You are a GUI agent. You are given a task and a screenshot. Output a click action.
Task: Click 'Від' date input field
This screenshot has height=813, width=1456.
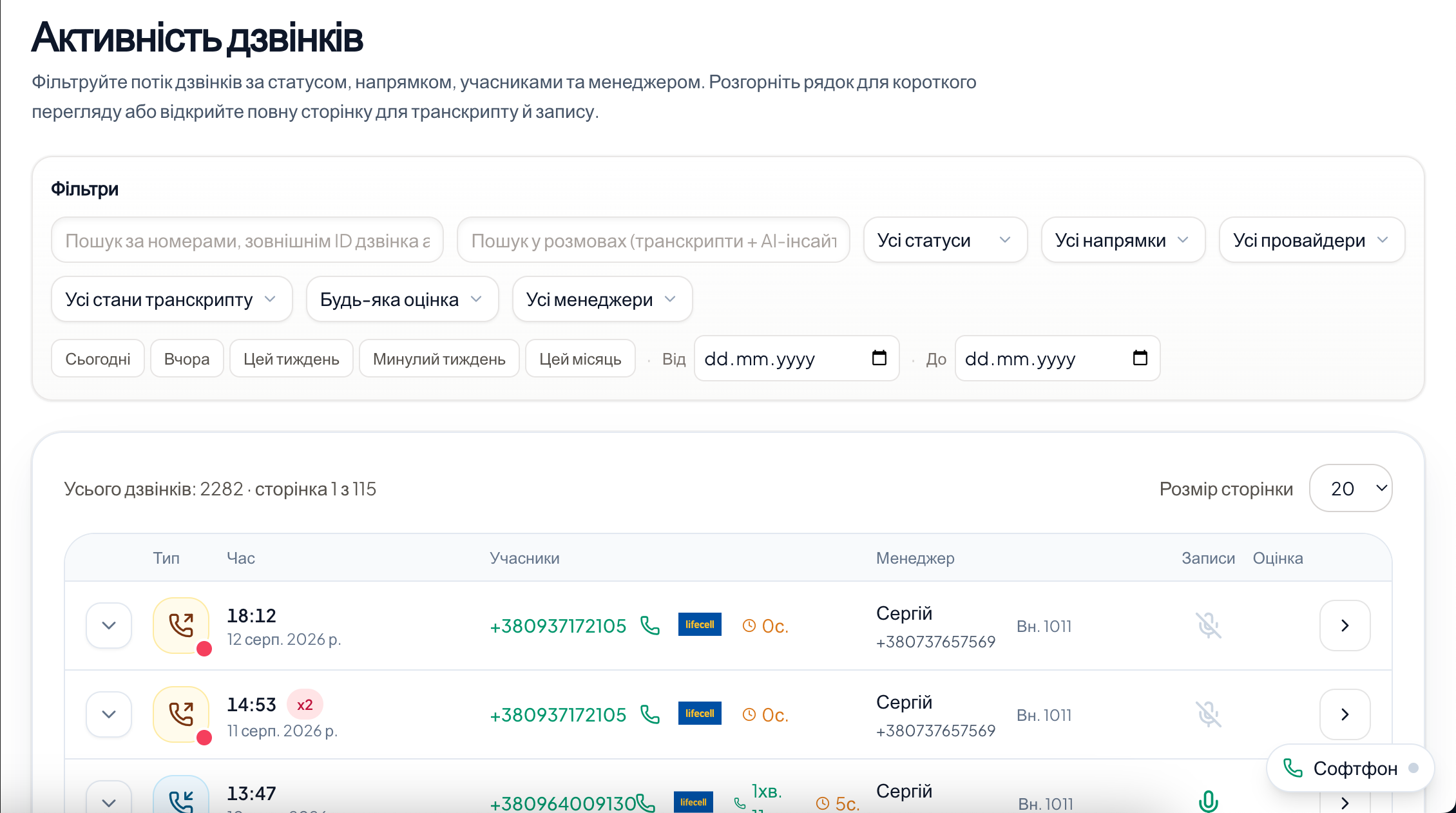point(796,358)
